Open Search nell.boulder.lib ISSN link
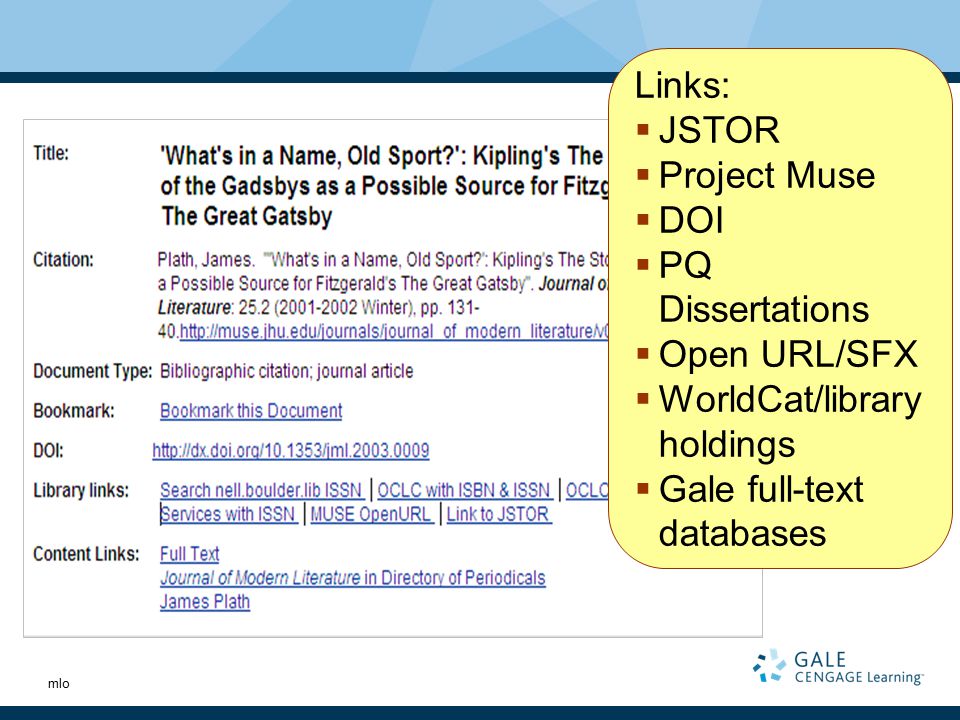This screenshot has width=960, height=720. point(262,490)
